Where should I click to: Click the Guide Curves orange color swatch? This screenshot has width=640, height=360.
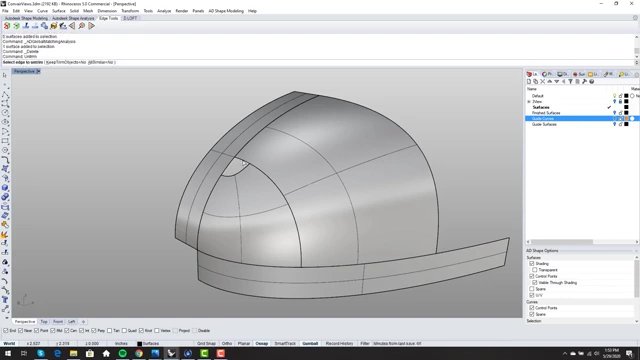(x=626, y=118)
